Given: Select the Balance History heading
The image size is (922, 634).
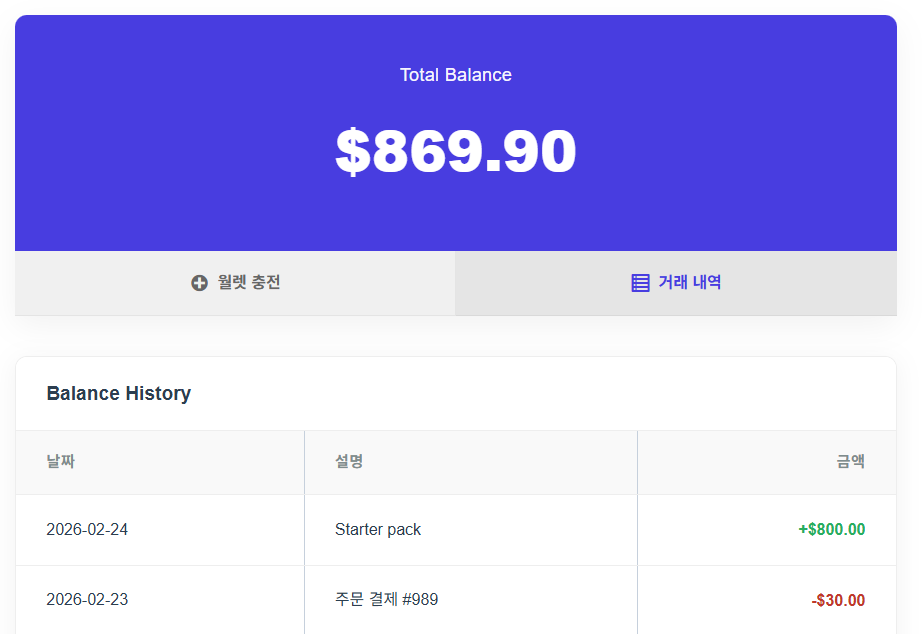Looking at the screenshot, I should (119, 393).
